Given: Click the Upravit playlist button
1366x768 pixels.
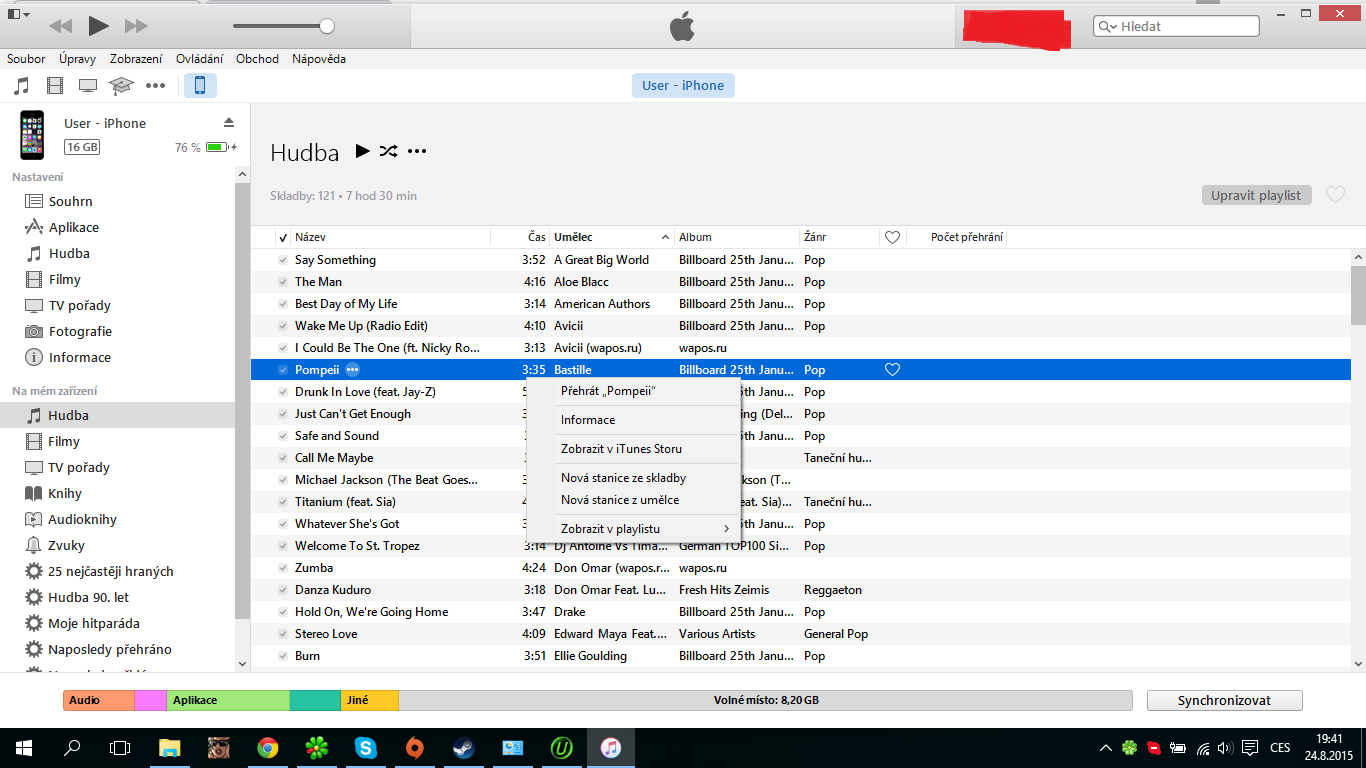Looking at the screenshot, I should (1256, 195).
